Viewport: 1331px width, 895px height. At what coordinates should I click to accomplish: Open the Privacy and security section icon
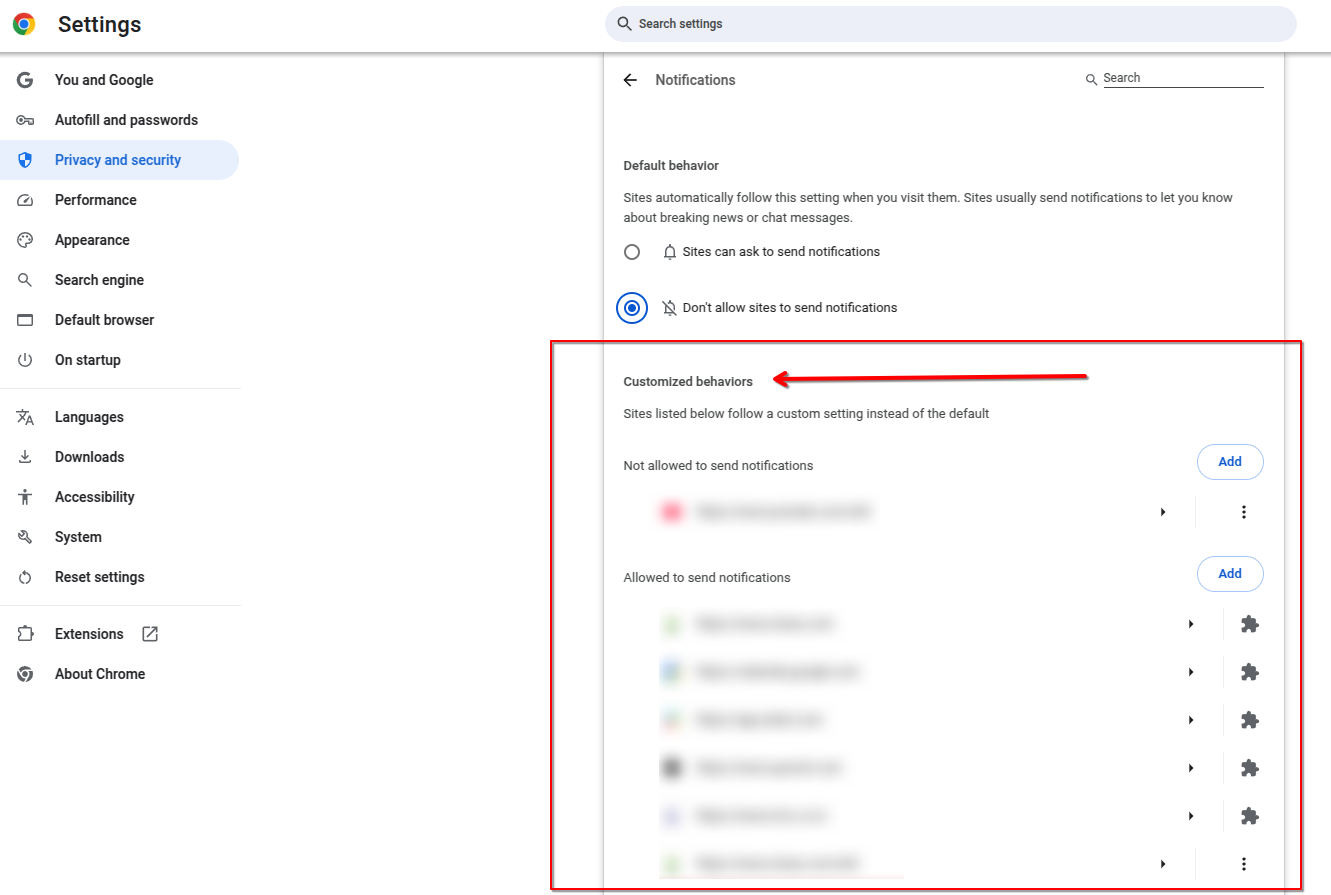coord(24,160)
